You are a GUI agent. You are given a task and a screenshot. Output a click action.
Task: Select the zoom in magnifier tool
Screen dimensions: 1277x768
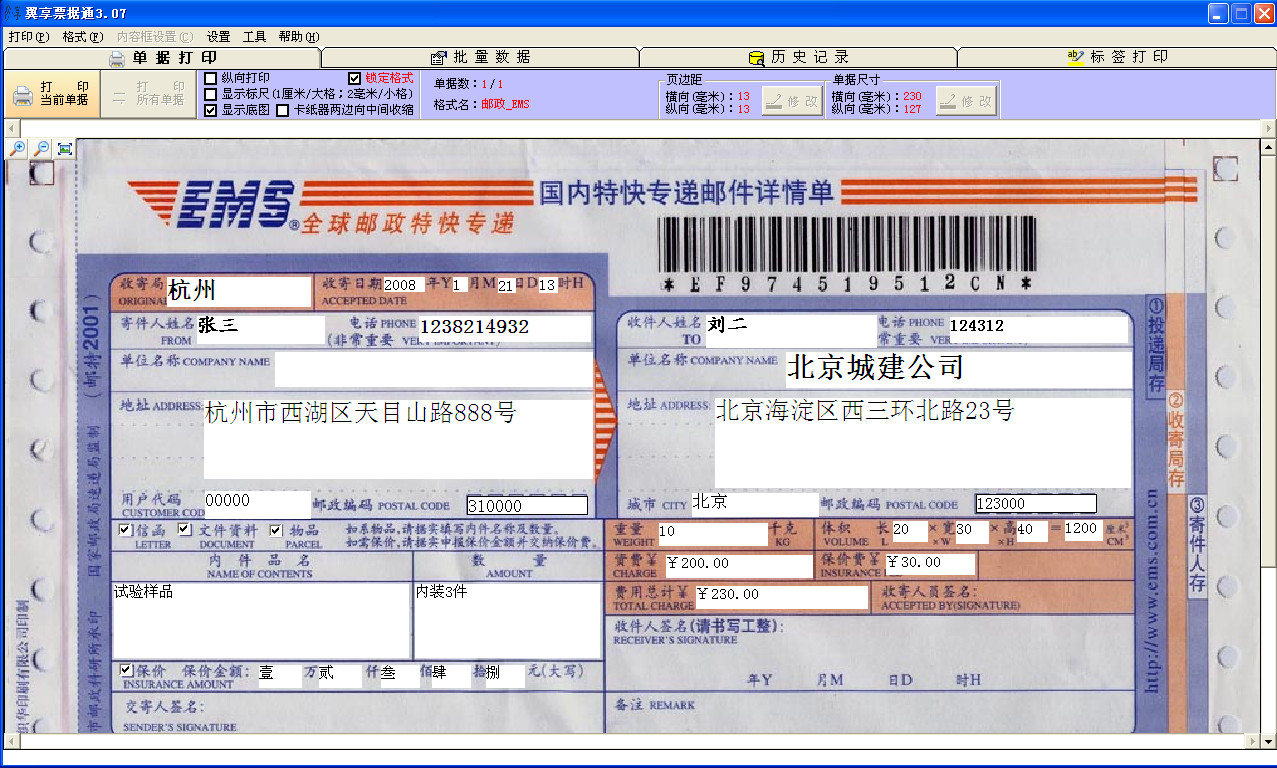click(19, 147)
